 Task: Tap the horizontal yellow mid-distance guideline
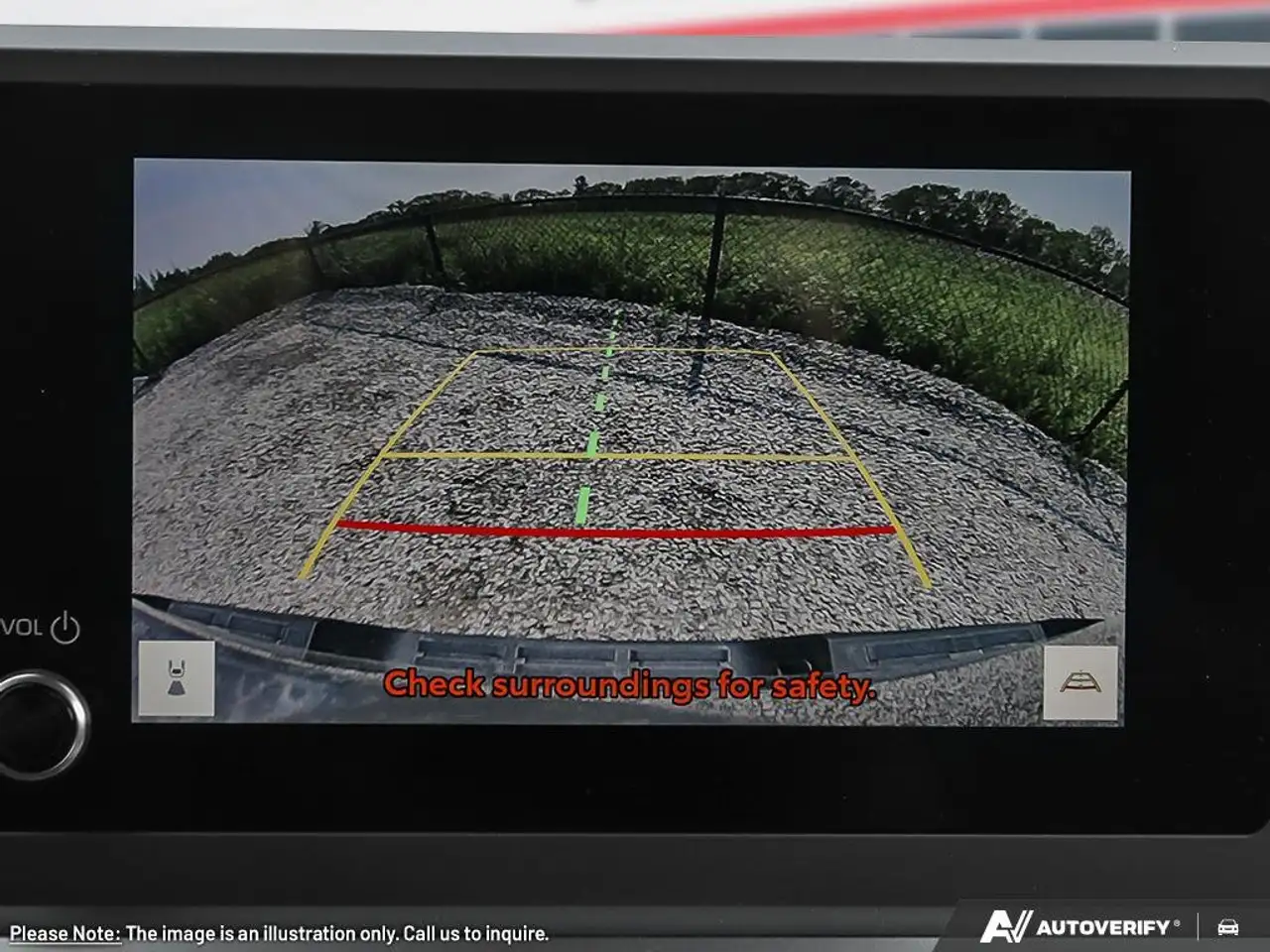617,456
